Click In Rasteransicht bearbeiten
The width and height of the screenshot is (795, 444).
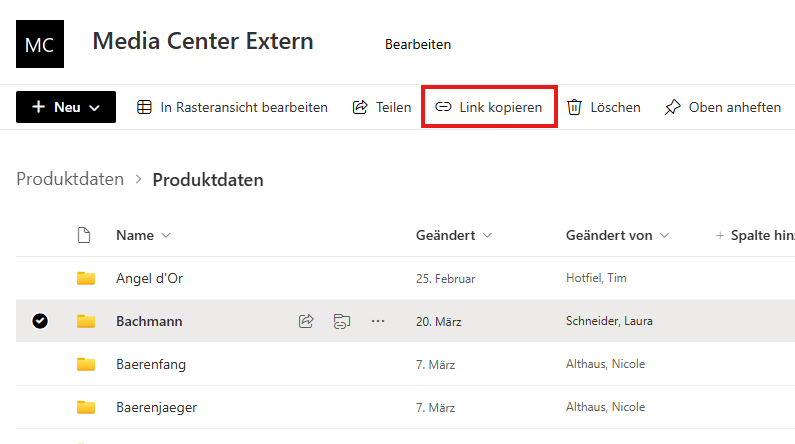pyautogui.click(x=232, y=107)
